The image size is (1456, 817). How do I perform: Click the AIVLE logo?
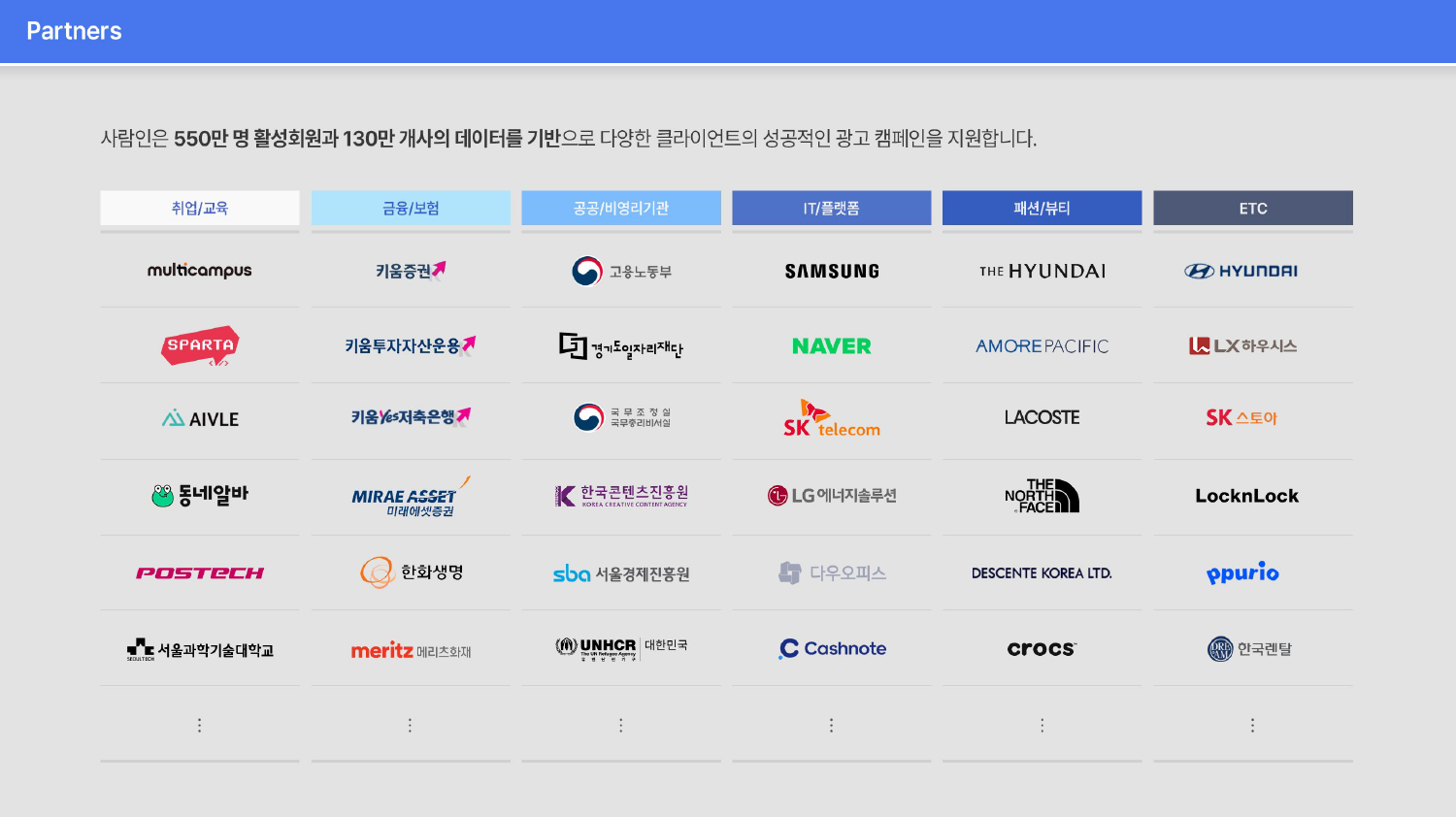click(200, 419)
